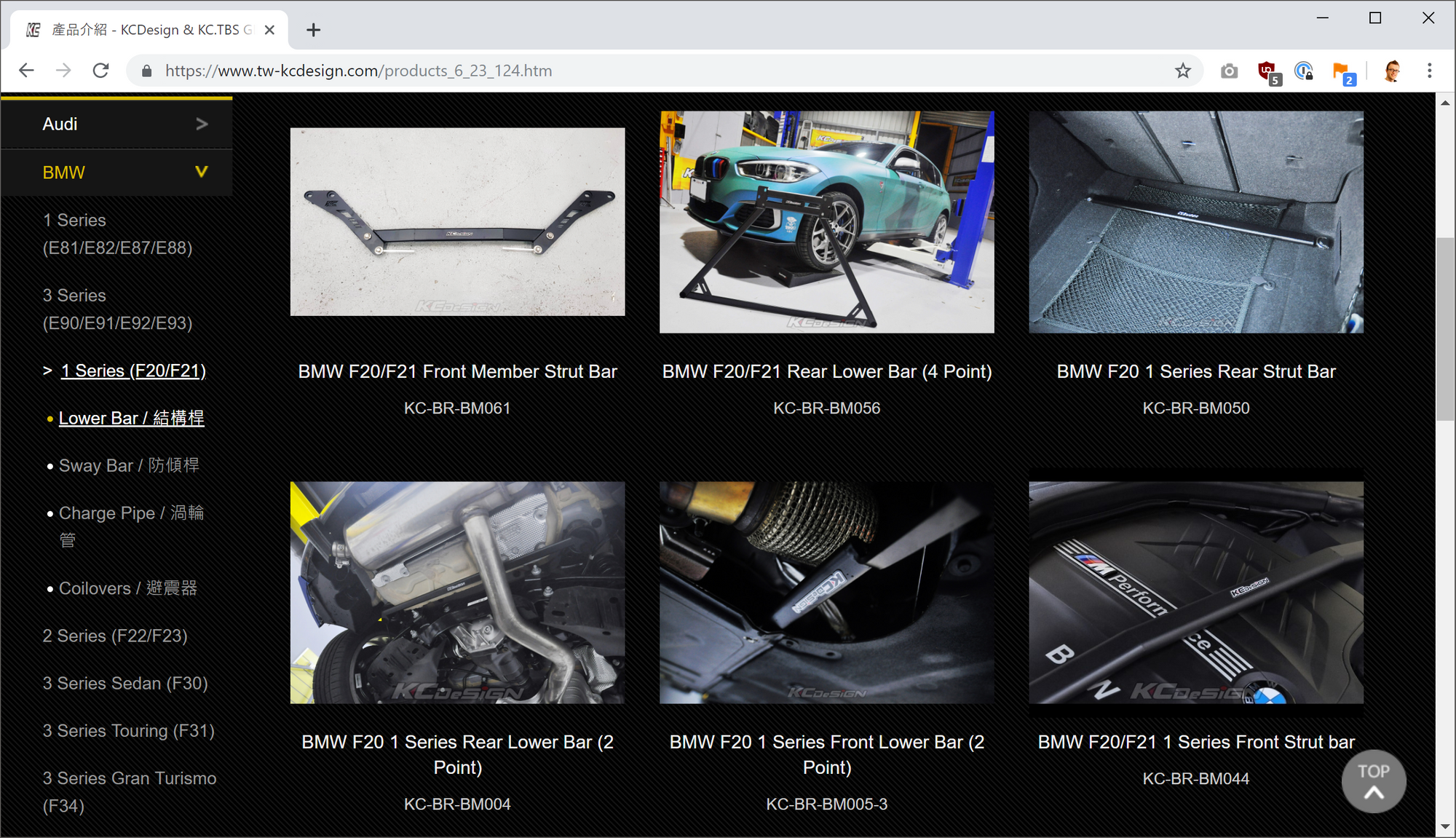Open a new browser tab
This screenshot has width=1456, height=838.
click(313, 30)
